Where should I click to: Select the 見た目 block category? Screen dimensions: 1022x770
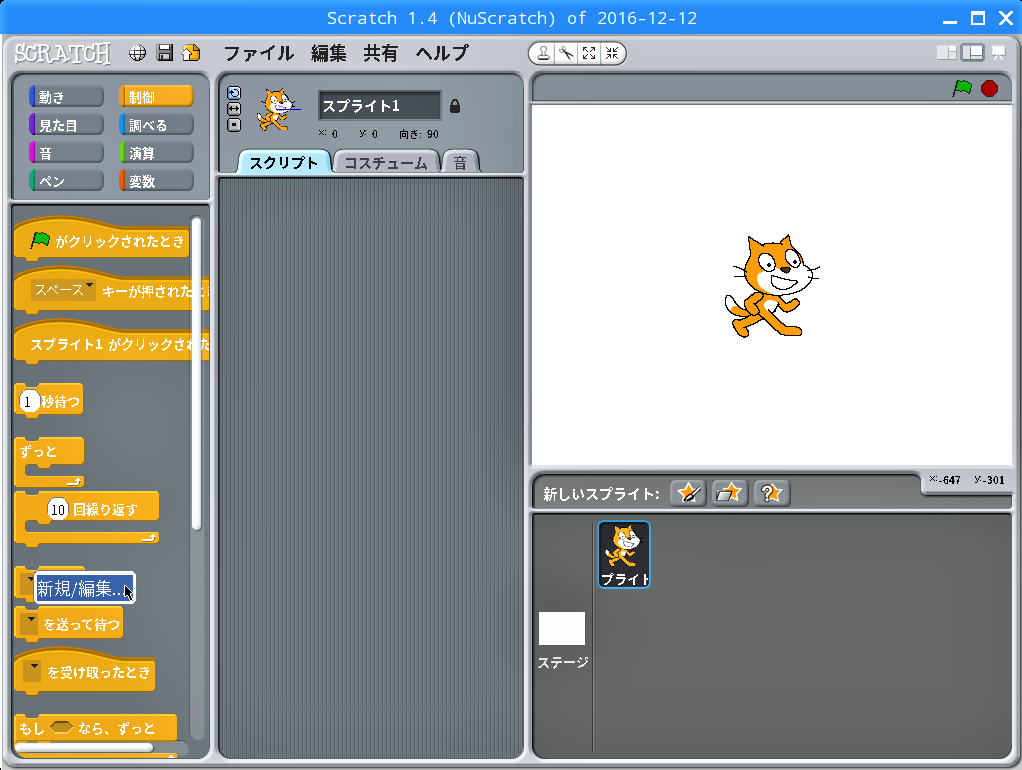[x=66, y=125]
